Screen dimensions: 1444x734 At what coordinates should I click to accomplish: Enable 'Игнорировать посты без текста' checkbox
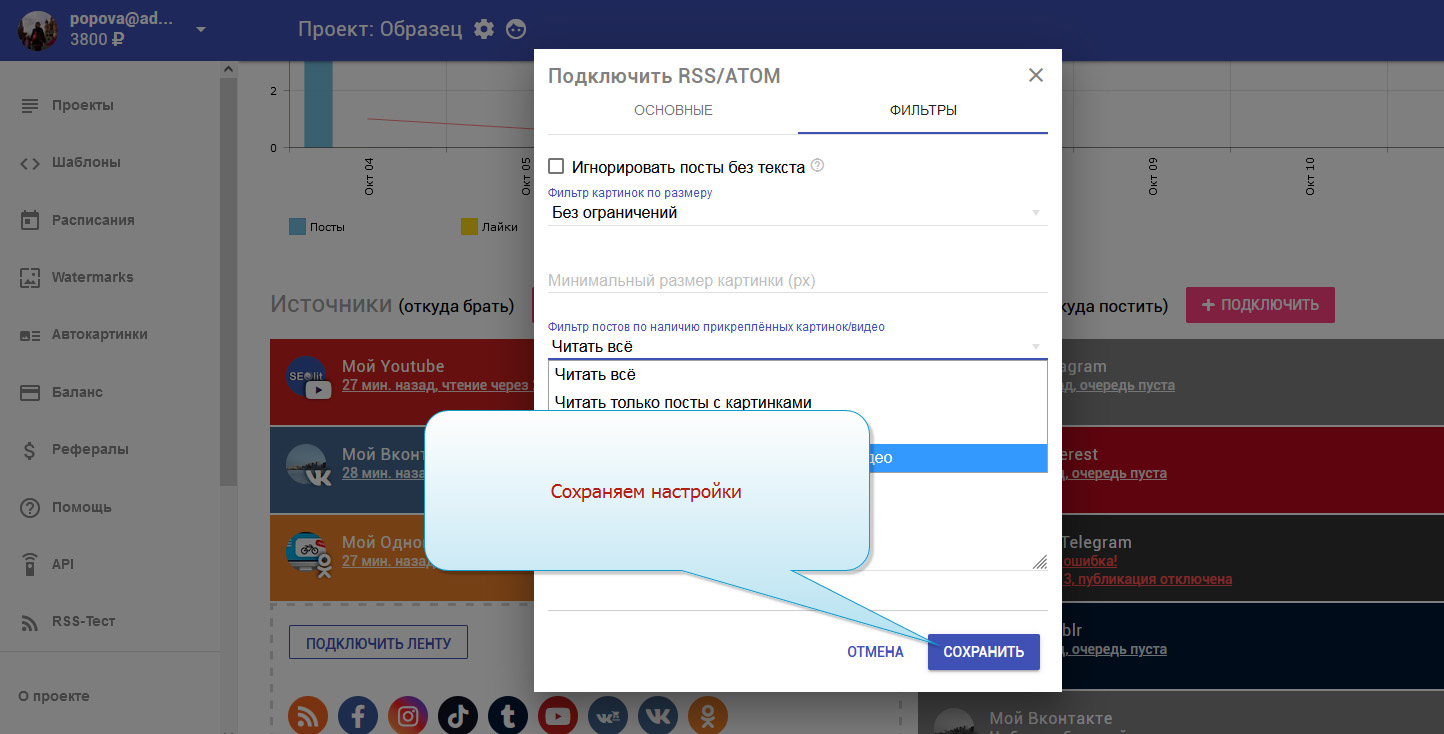(x=557, y=167)
